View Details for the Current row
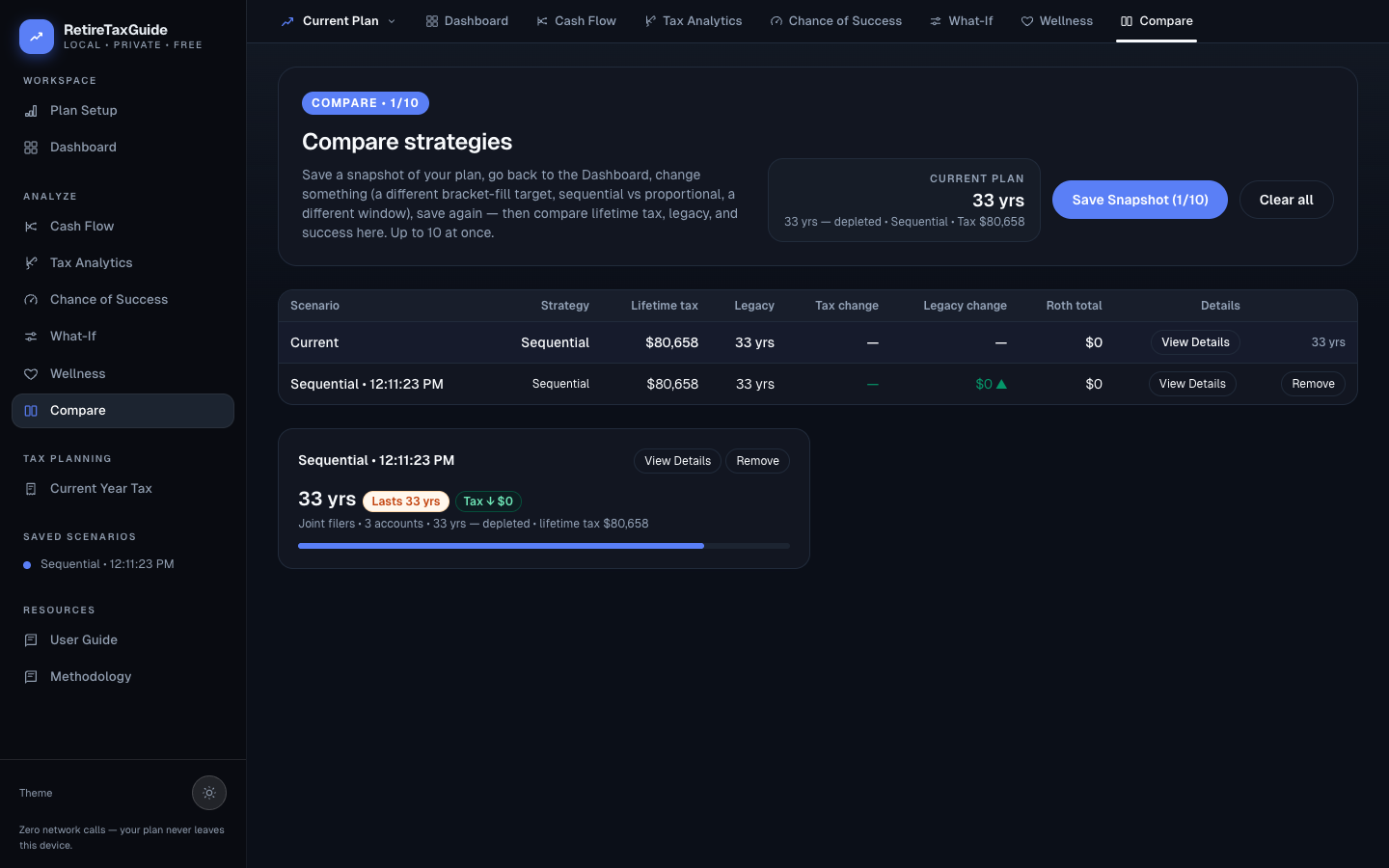 [x=1195, y=342]
